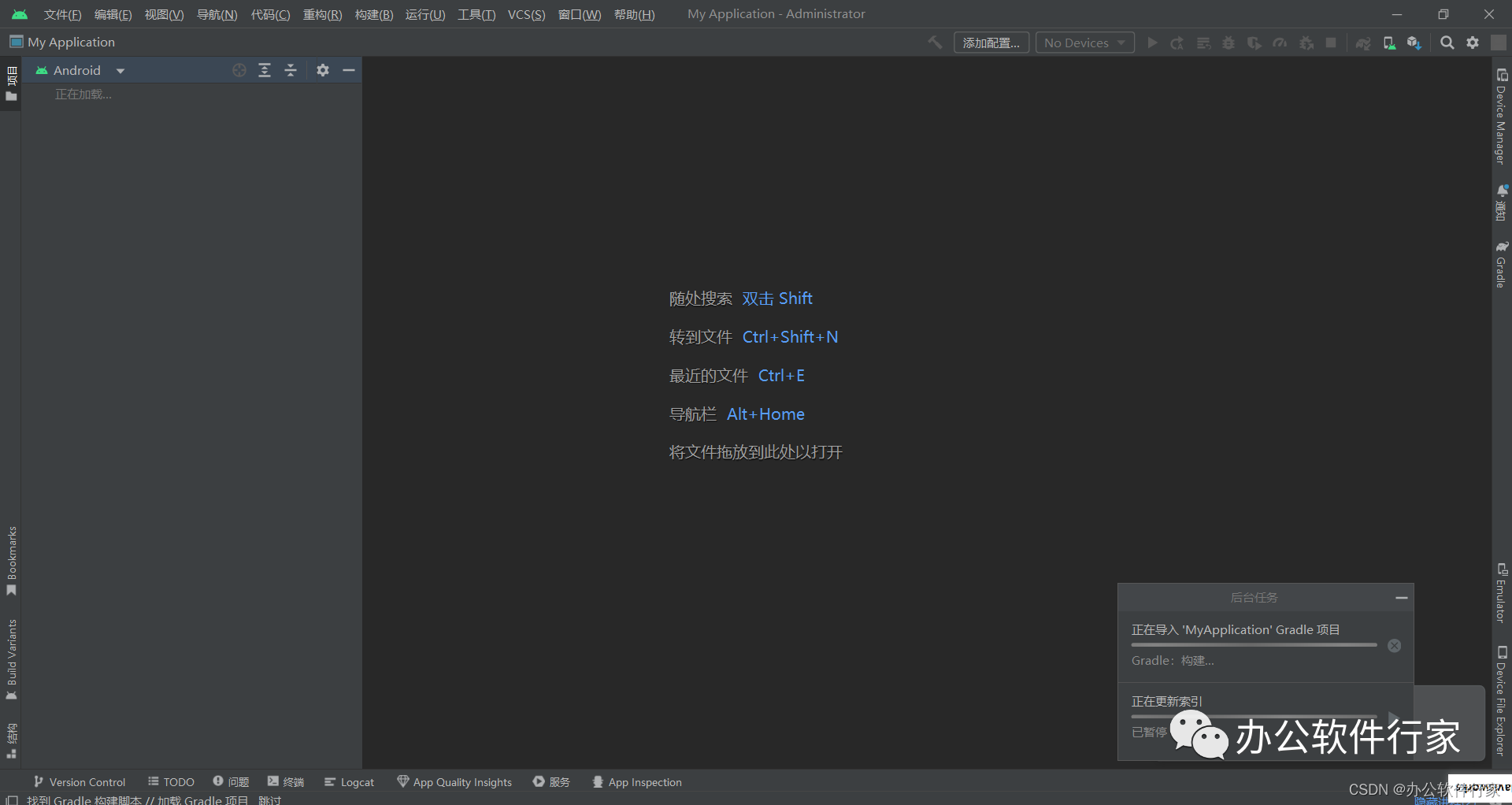Click the 添加配置... button
The image size is (1512, 805).
(991, 43)
